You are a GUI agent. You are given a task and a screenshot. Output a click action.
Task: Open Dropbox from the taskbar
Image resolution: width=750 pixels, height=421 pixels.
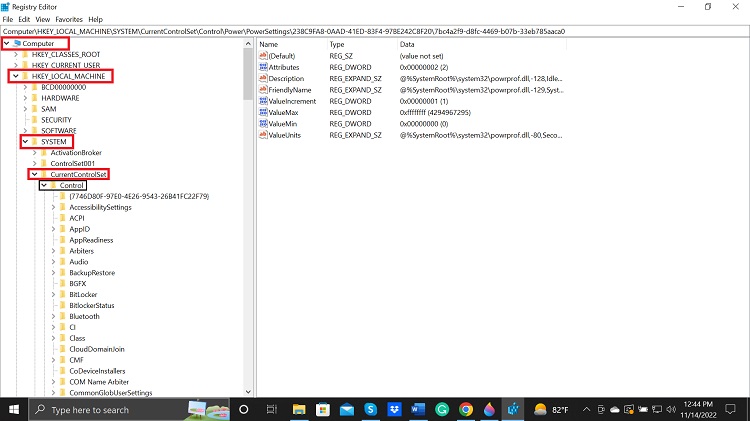point(393,409)
